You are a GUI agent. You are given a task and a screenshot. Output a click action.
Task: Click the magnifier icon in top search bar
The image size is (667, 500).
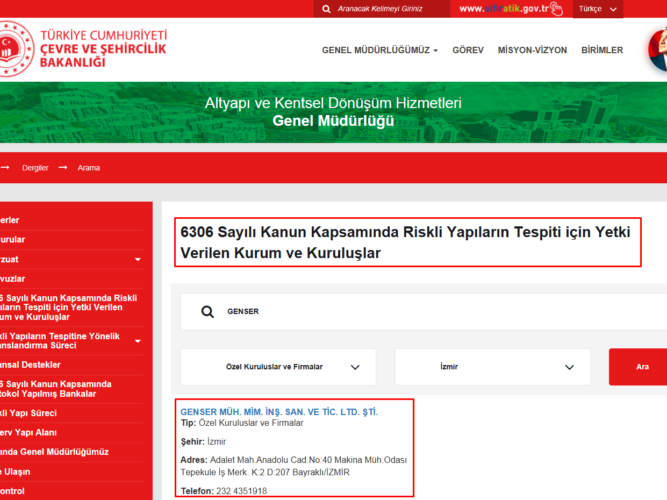(326, 9)
